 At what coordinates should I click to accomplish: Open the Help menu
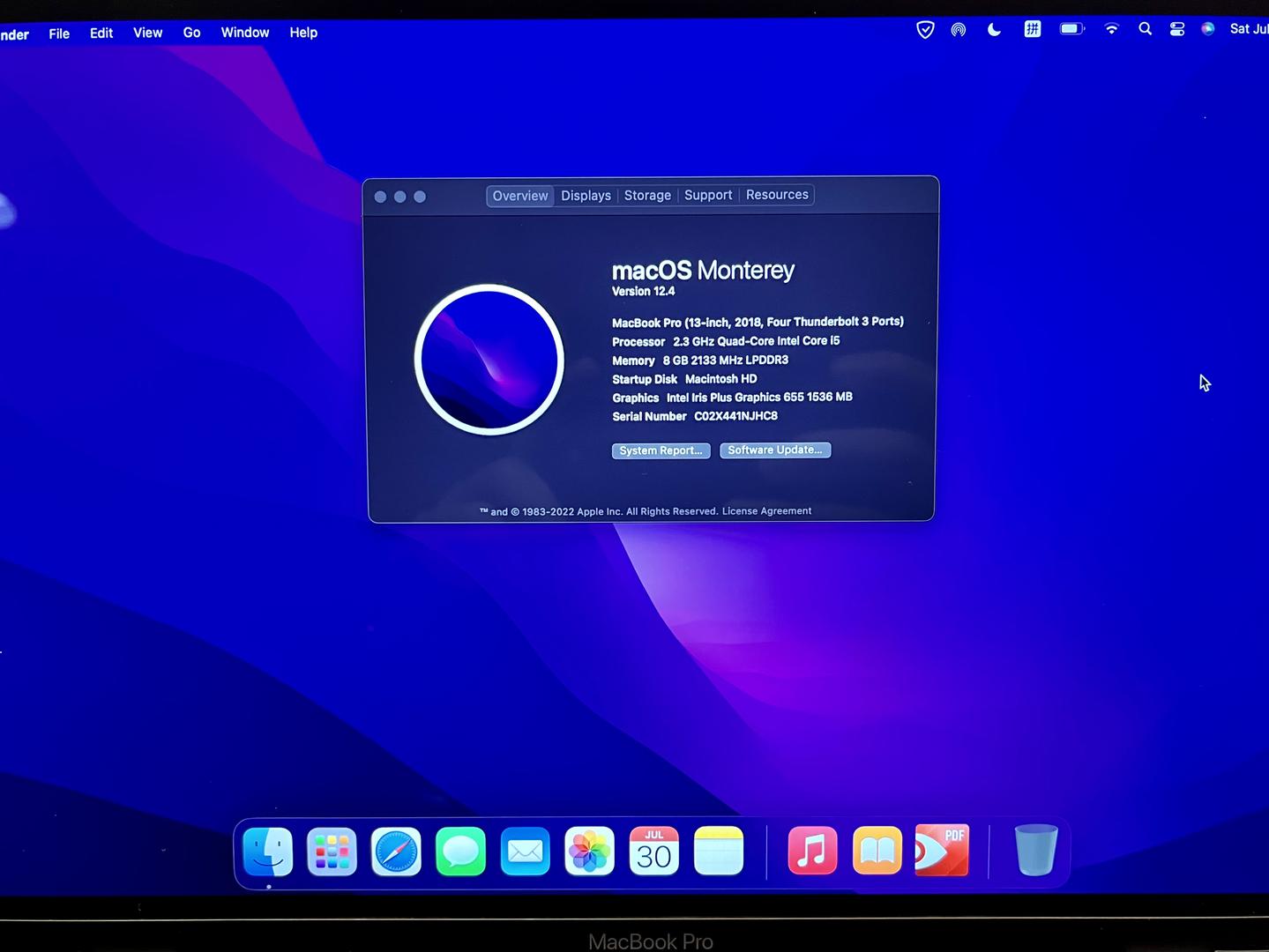tap(303, 33)
